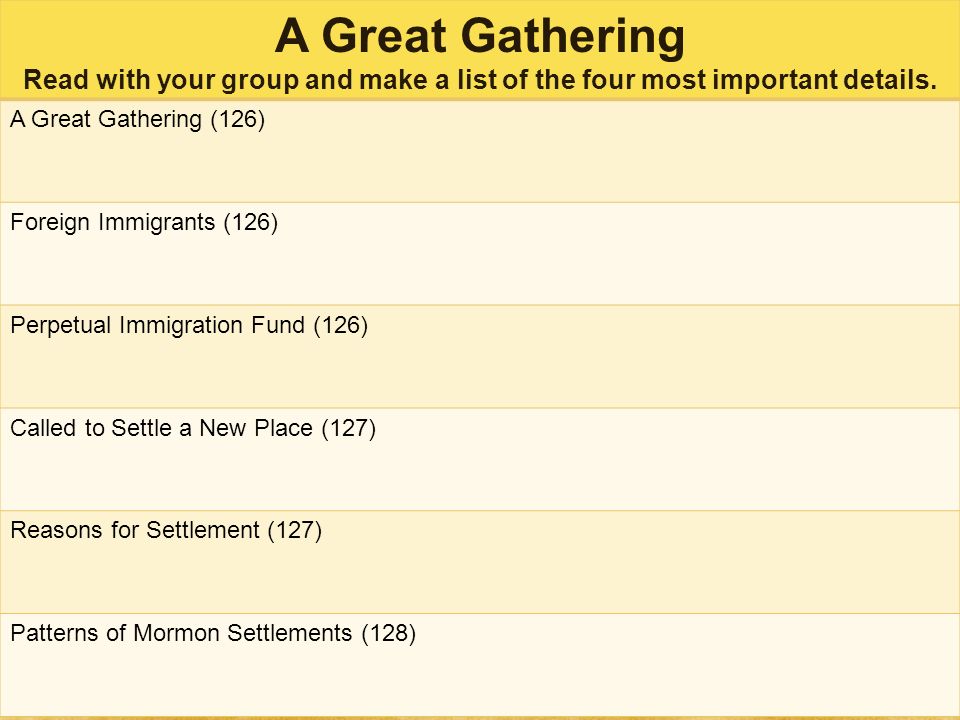Click page number (126) after Perpetual Immigration Fund
The height and width of the screenshot is (720, 960).
(x=340, y=325)
